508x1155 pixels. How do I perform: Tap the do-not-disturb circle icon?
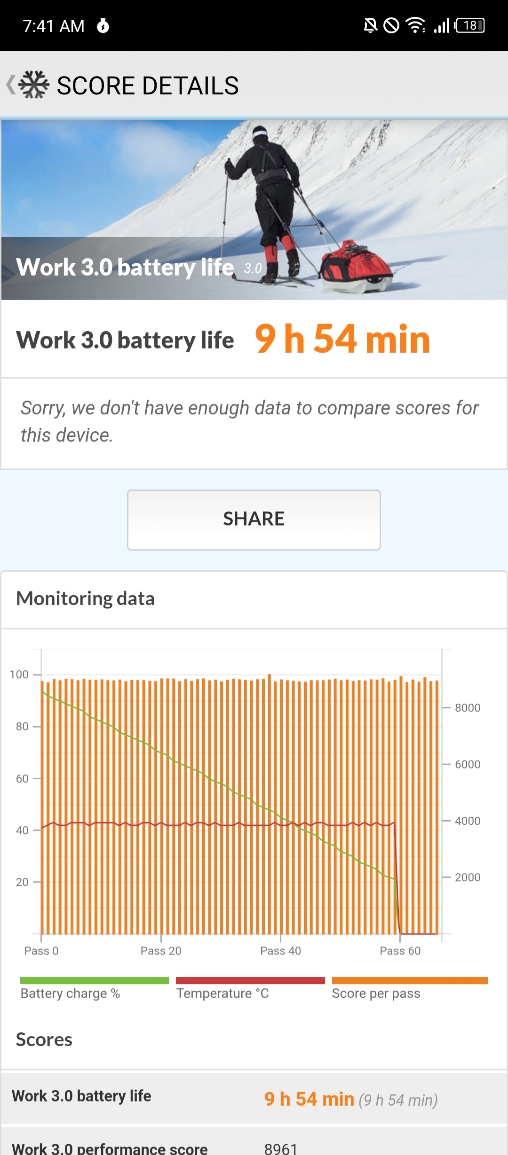392,26
